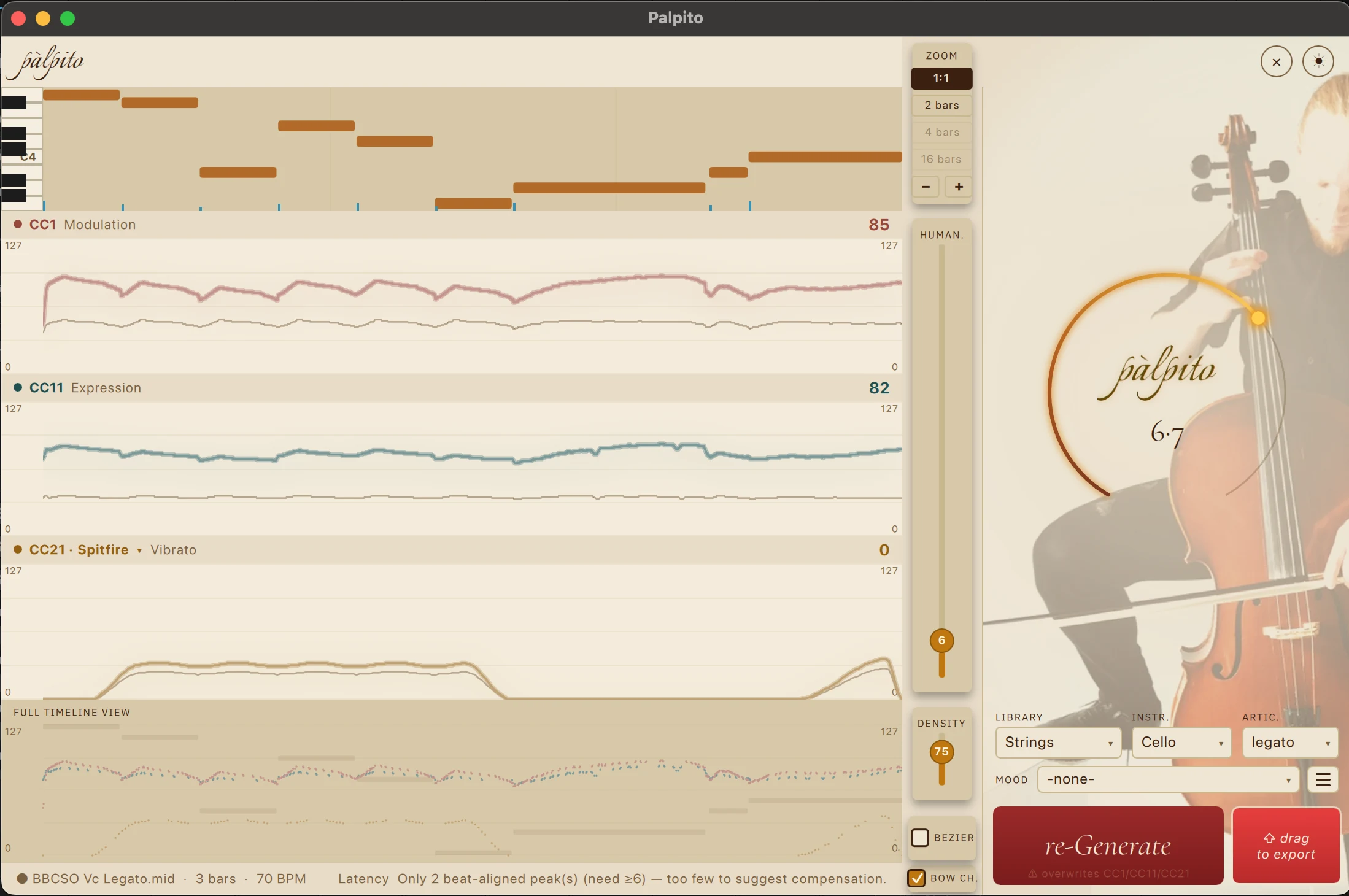Click the orange knob on the intensity dial

click(x=1258, y=318)
